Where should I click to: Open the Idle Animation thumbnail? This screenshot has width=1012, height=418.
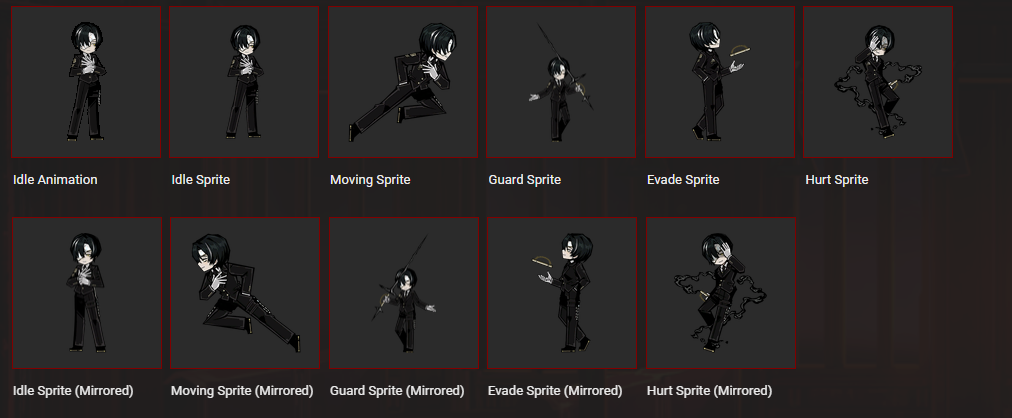[x=86, y=82]
